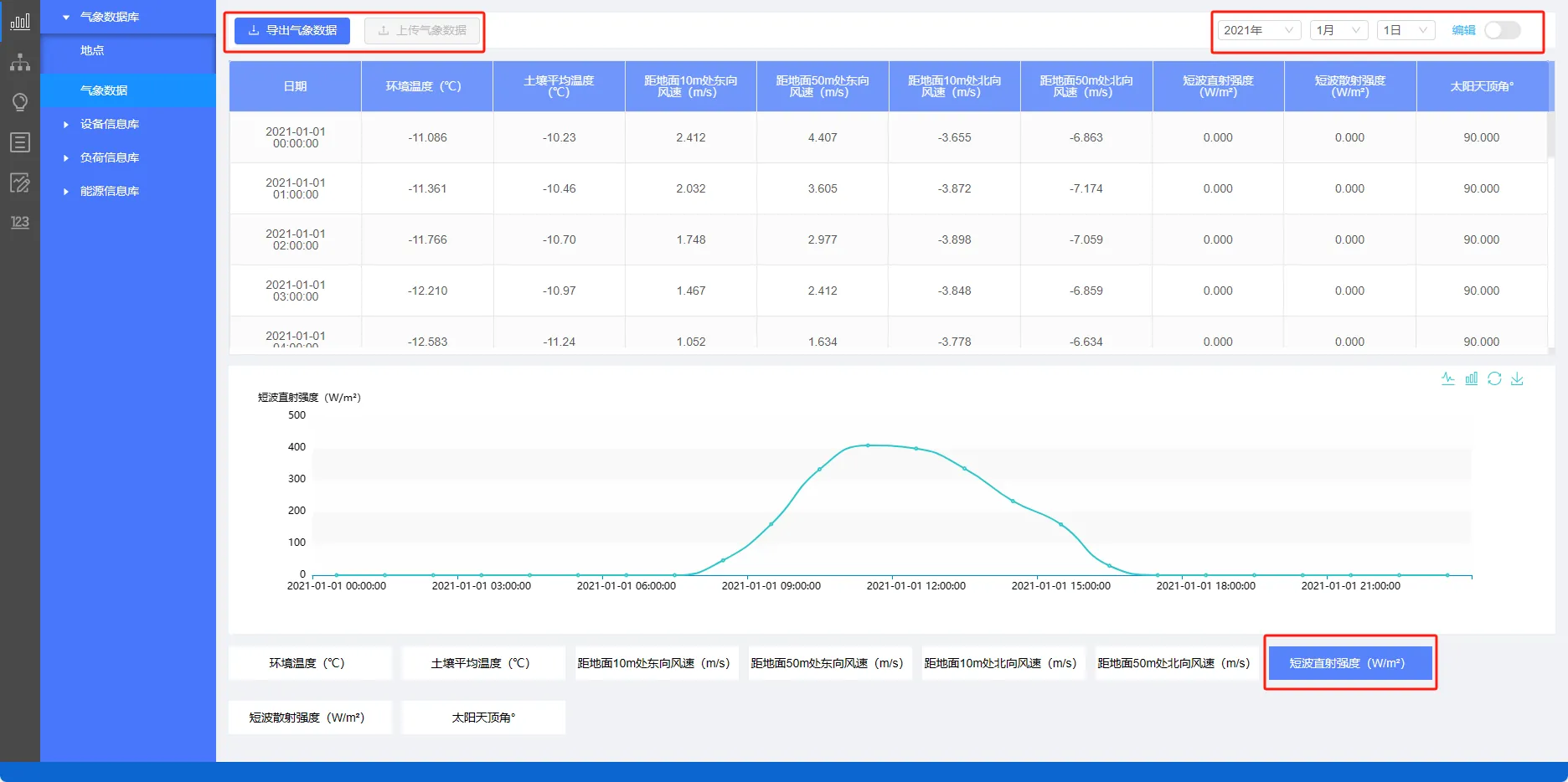Click the -12.210 temperature cell
The image size is (1568, 782).
427,291
